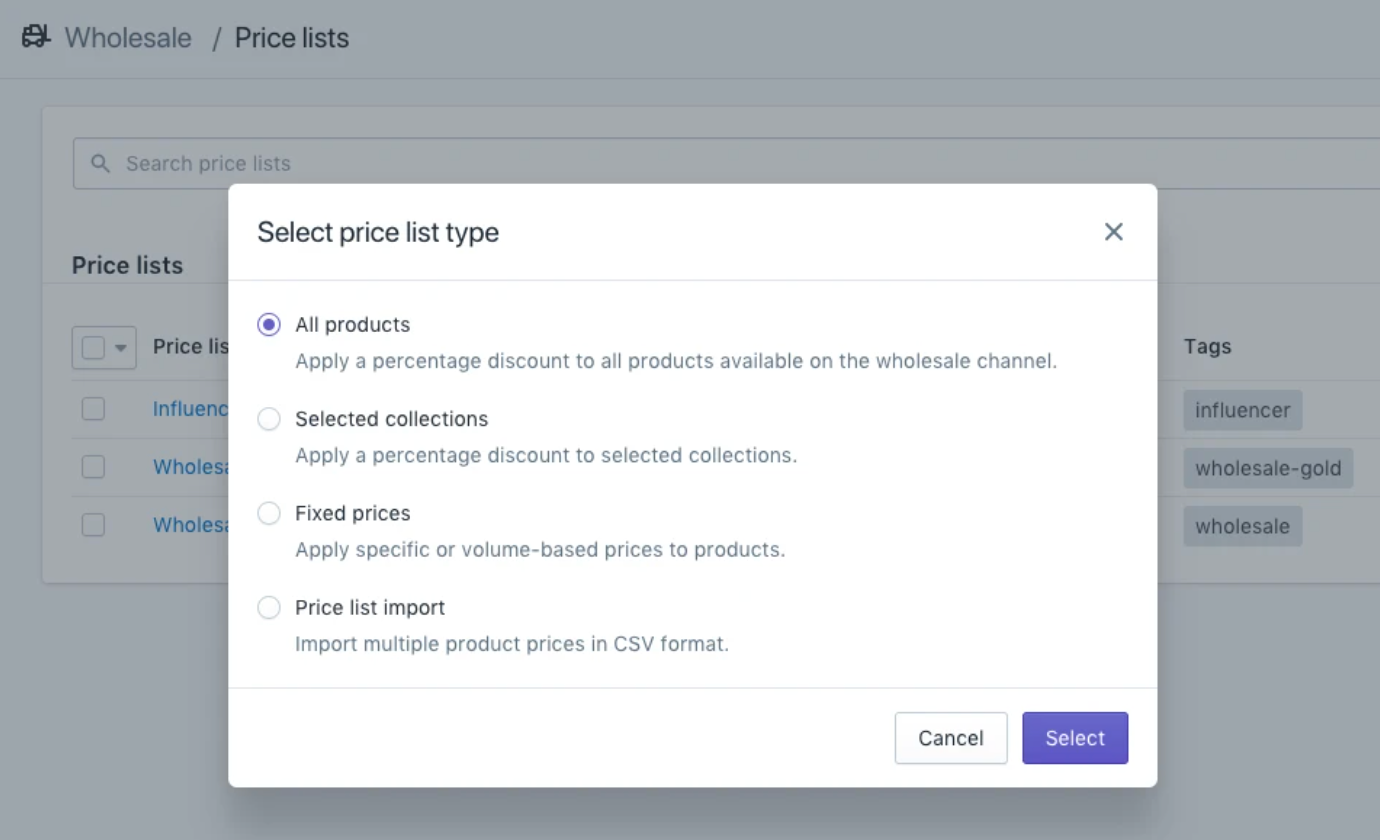Open the bulk select dropdown arrow
Image resolution: width=1380 pixels, height=840 pixels.
pos(121,348)
